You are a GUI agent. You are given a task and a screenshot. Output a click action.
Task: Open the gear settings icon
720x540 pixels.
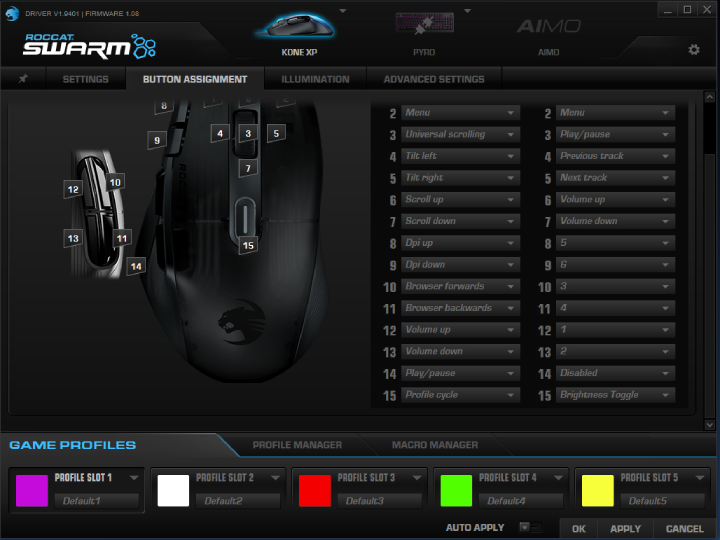tap(694, 50)
